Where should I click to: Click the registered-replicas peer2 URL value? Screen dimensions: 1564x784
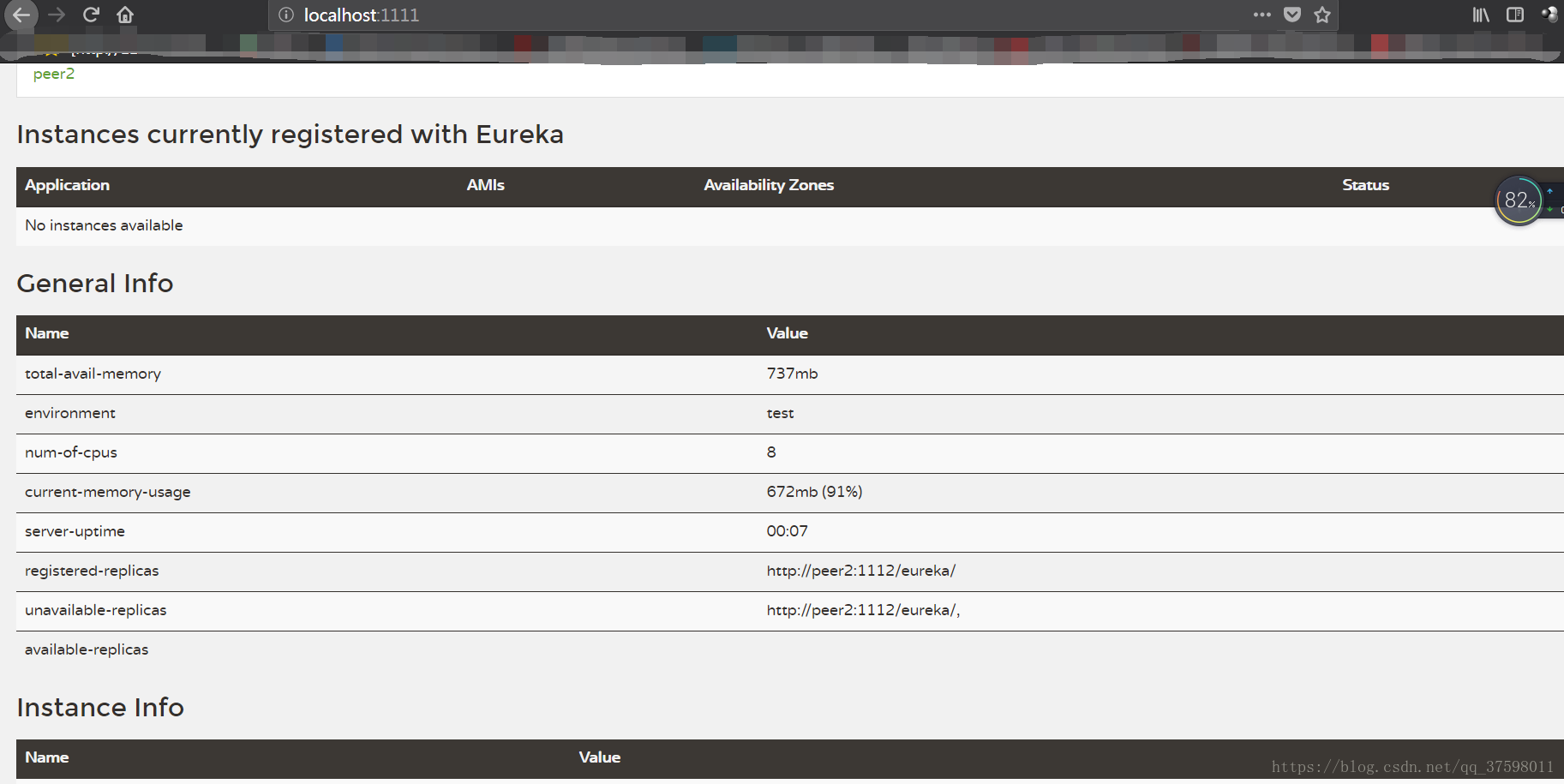coord(860,571)
